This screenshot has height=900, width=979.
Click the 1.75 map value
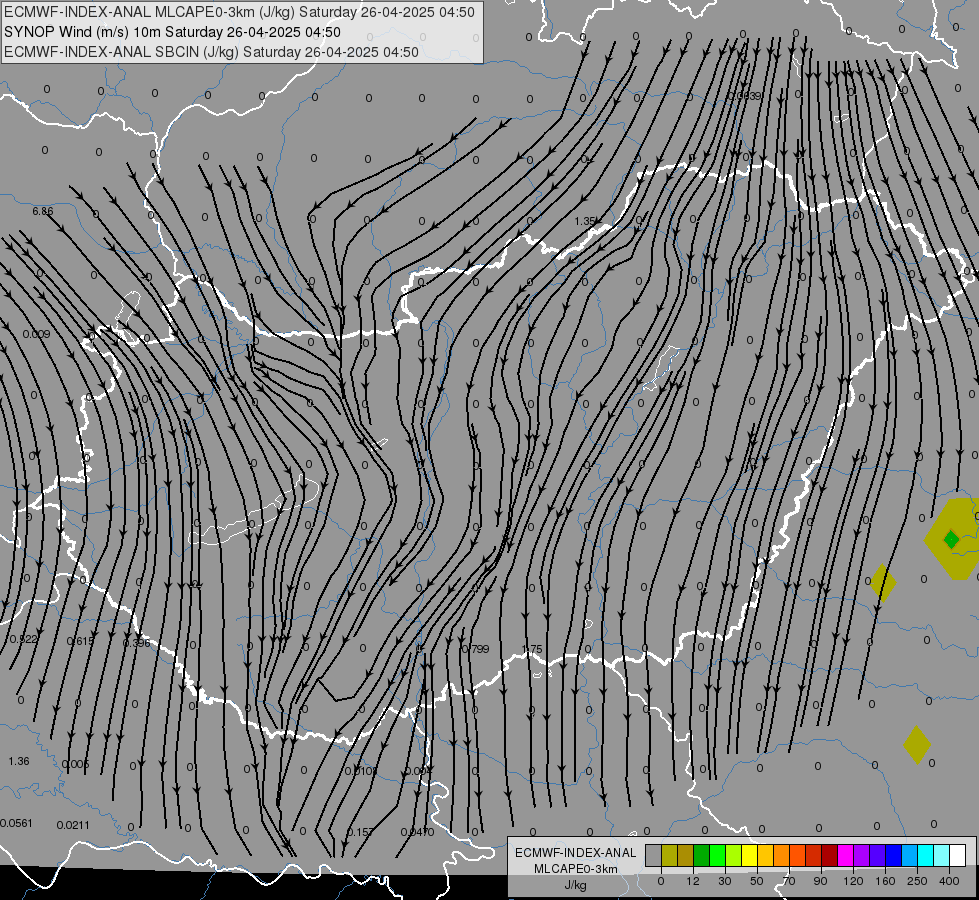click(x=532, y=650)
